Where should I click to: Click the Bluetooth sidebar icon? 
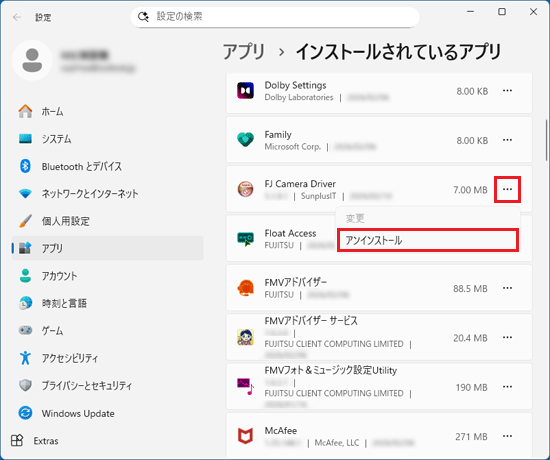pos(25,166)
